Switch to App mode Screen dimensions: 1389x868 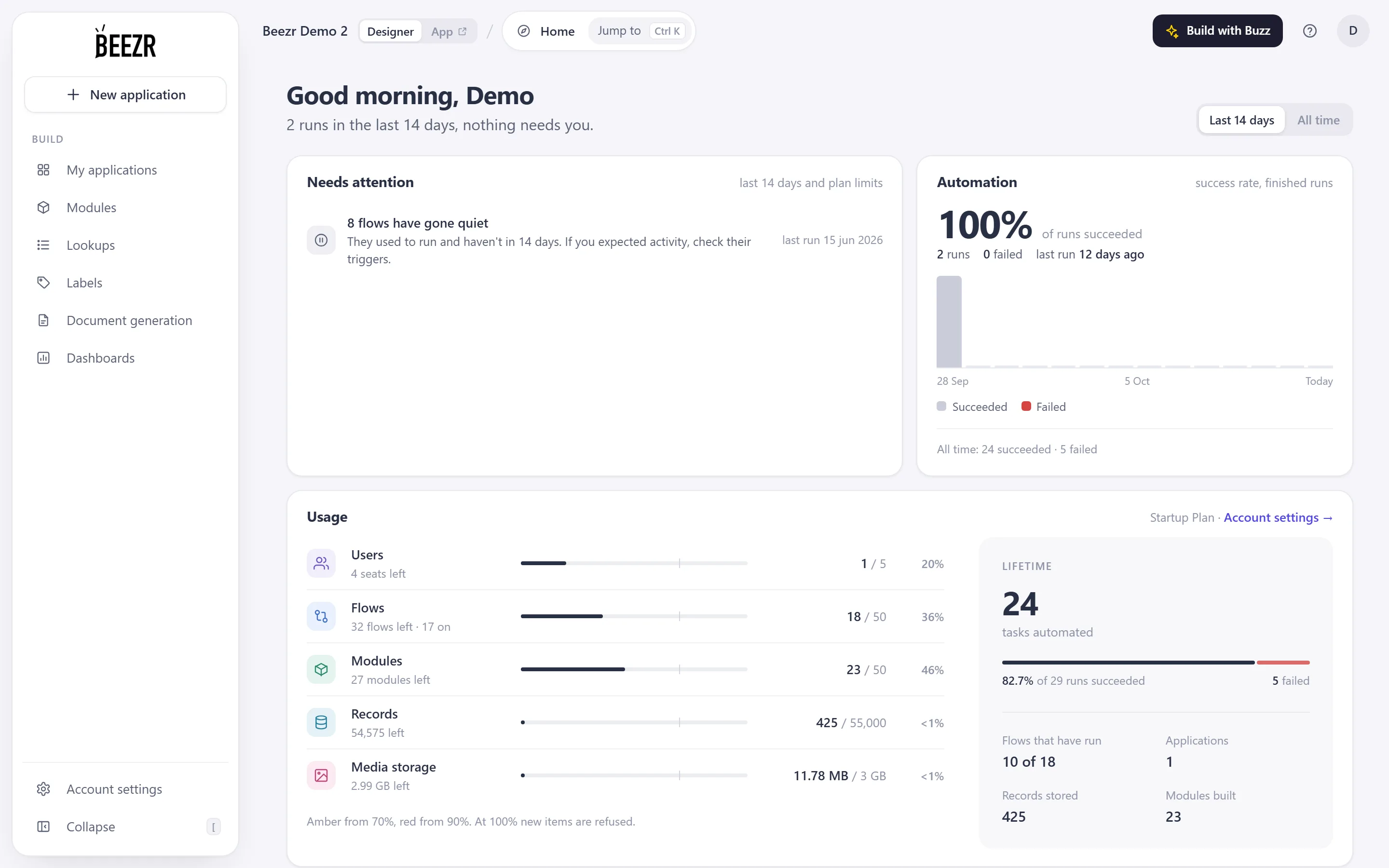click(448, 31)
